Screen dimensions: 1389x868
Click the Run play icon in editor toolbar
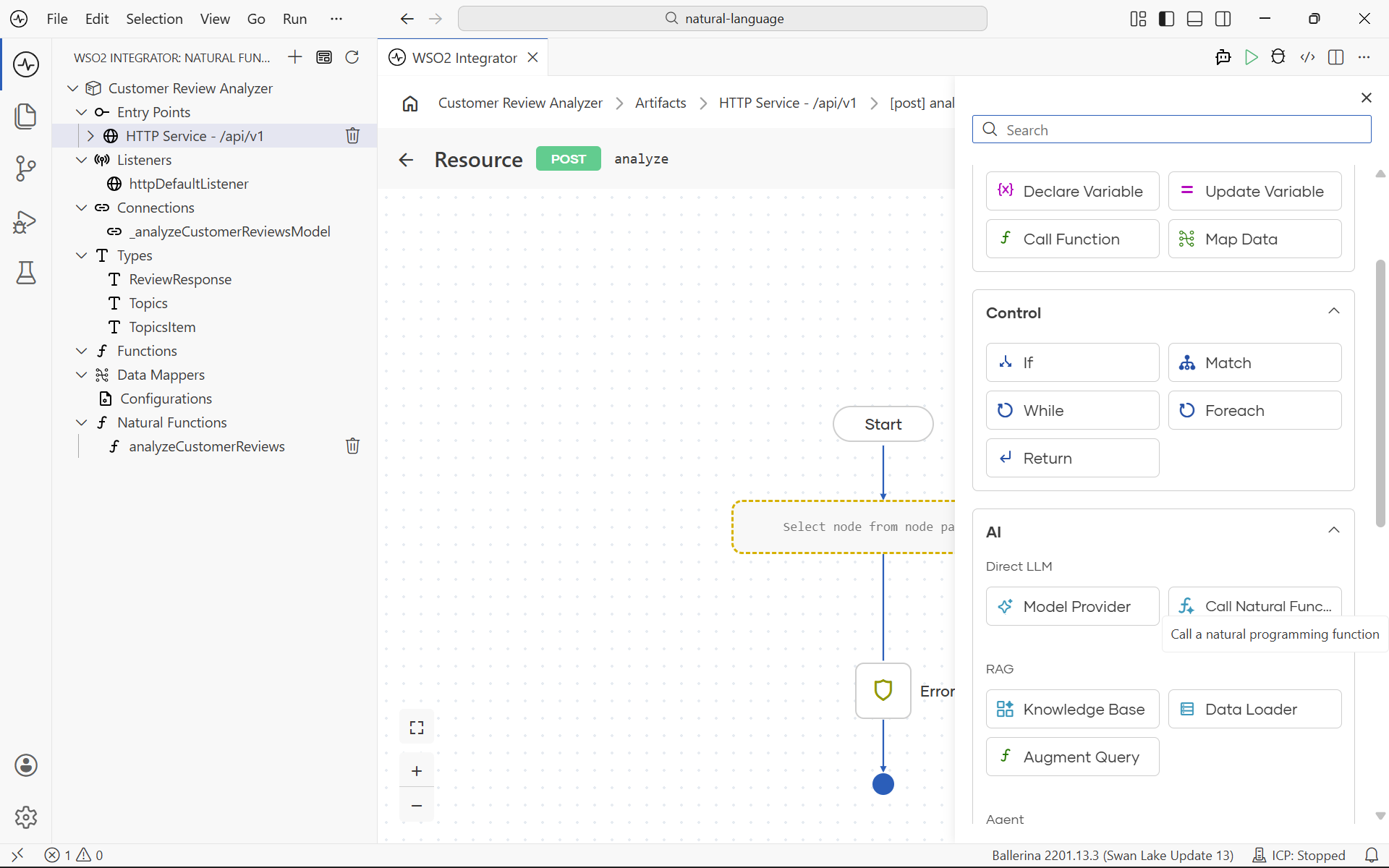[1251, 57]
